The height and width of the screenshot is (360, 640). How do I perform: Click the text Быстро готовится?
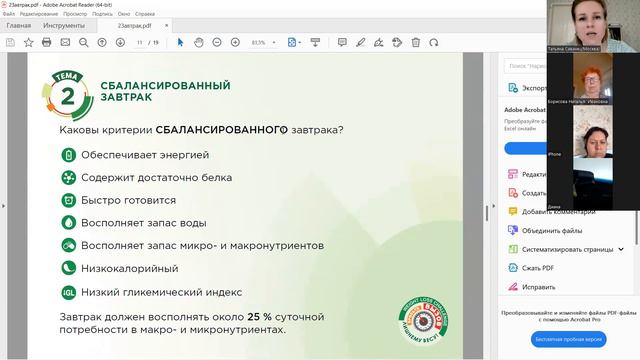(129, 200)
